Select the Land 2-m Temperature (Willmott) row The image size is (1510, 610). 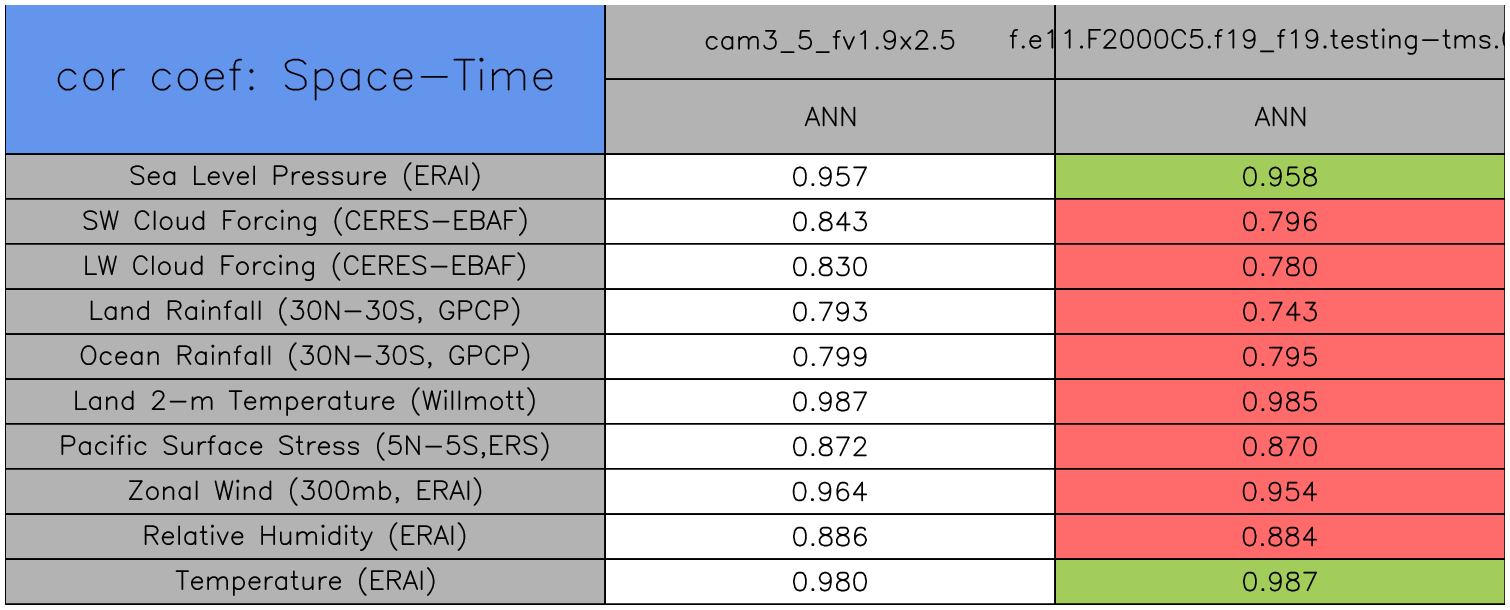305,402
